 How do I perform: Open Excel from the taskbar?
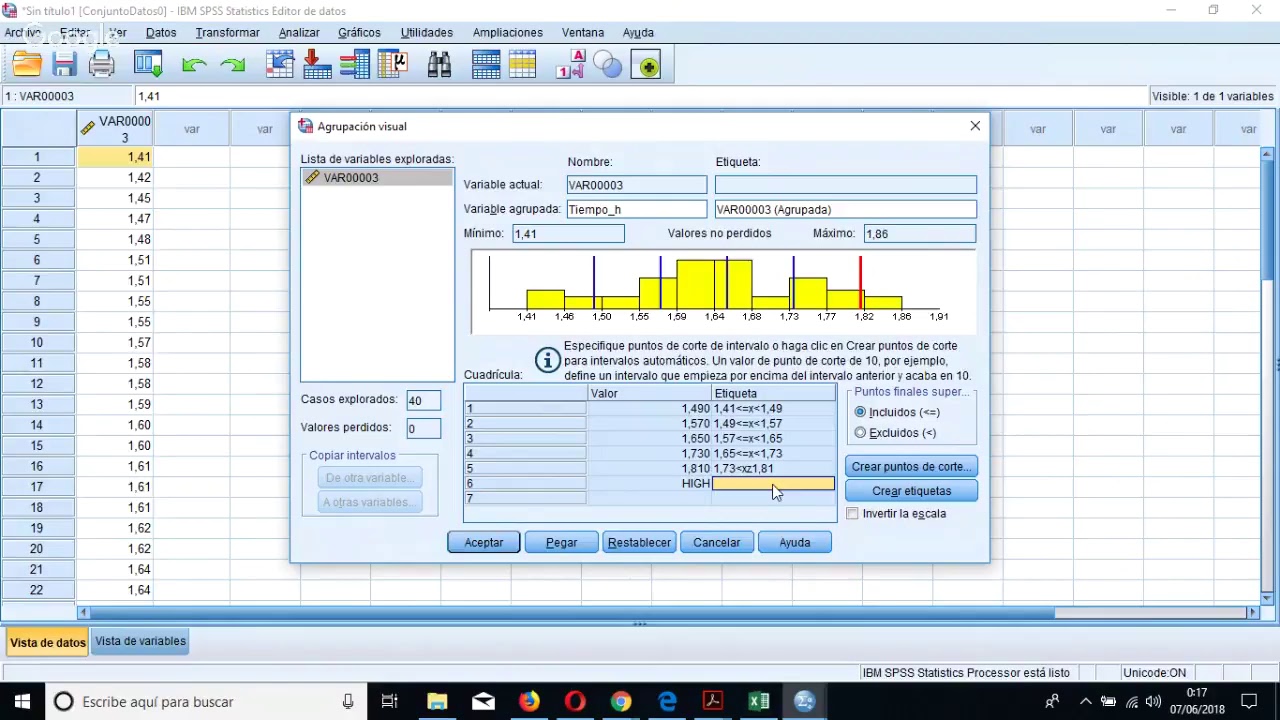tap(759, 702)
